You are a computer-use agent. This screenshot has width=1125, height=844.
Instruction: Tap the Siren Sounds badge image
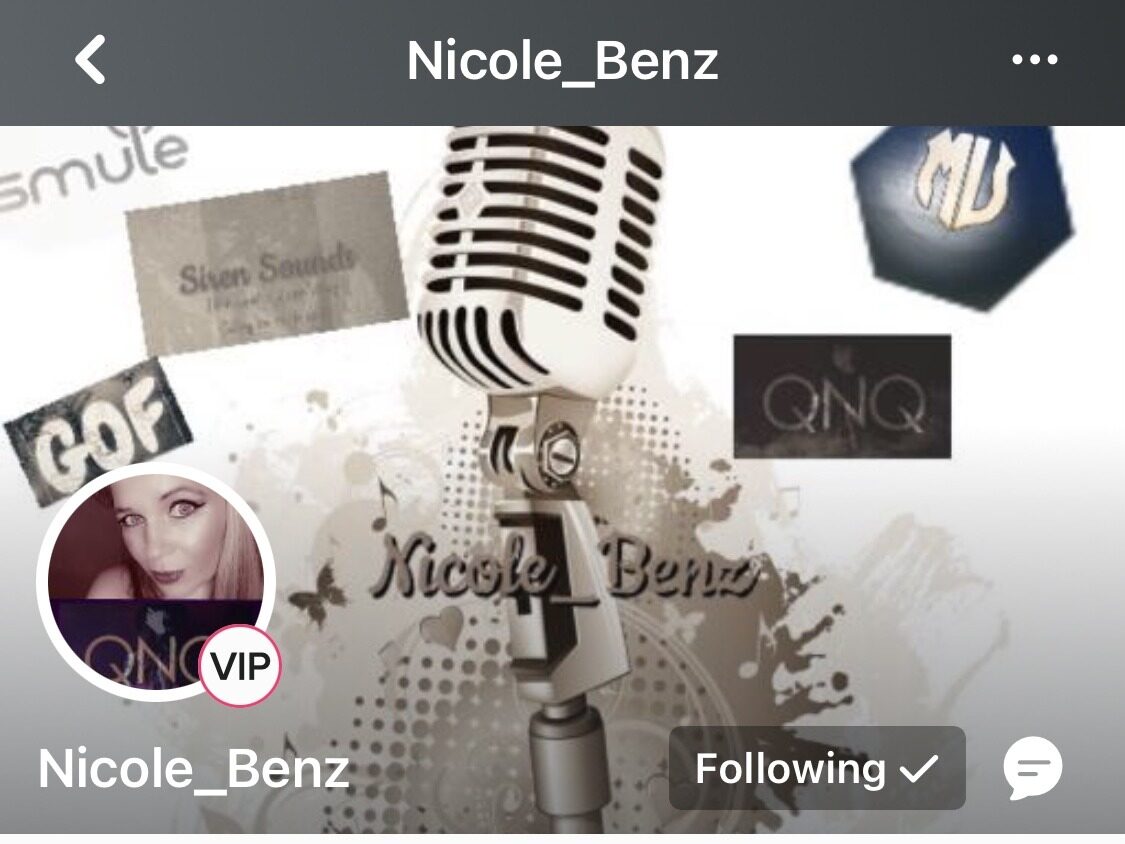pyautogui.click(x=265, y=263)
